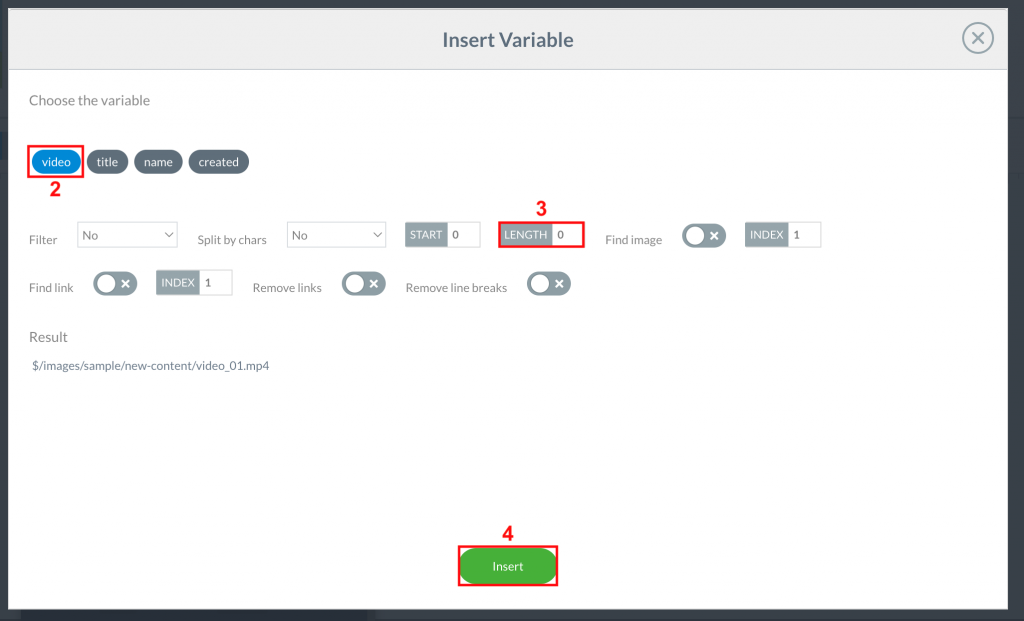Click the X icon on Find image toggle
1024x621 pixels.
714,236
